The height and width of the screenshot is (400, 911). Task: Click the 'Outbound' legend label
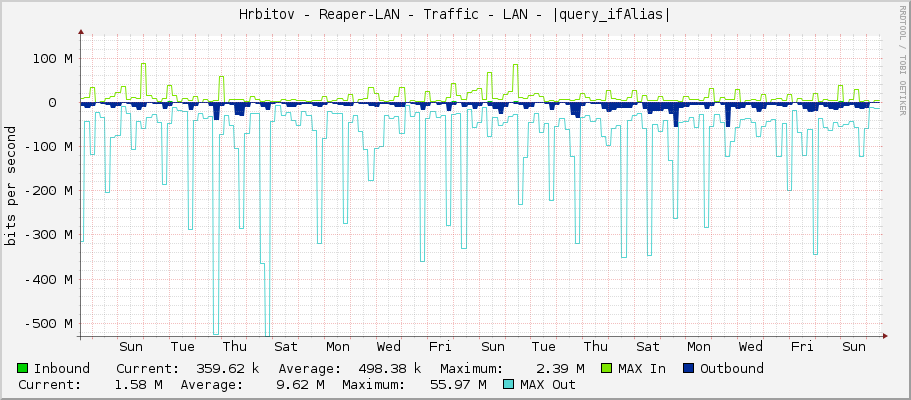(x=732, y=369)
